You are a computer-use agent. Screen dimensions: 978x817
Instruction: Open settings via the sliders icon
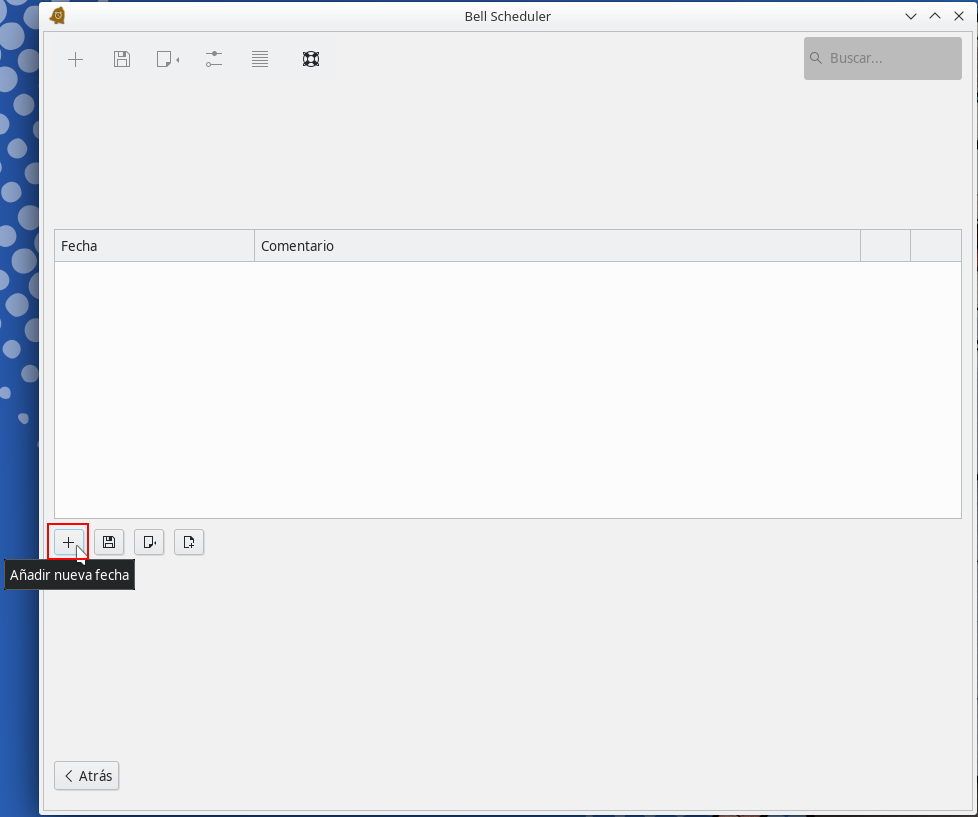(x=214, y=59)
